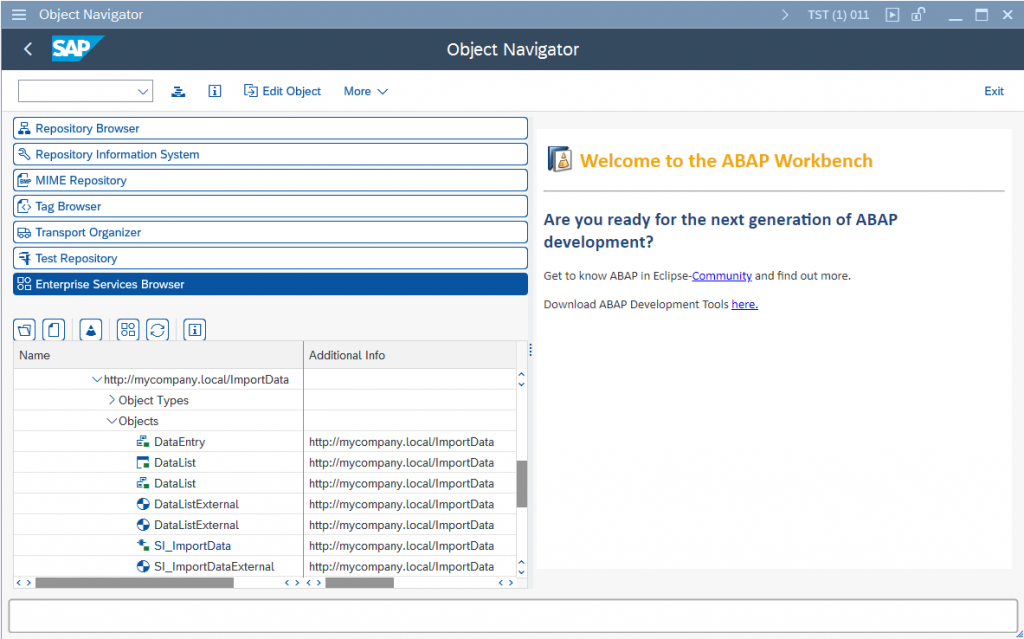Click the create document icon in tree toolbar
Viewport: 1024px width, 639px height.
point(54,329)
